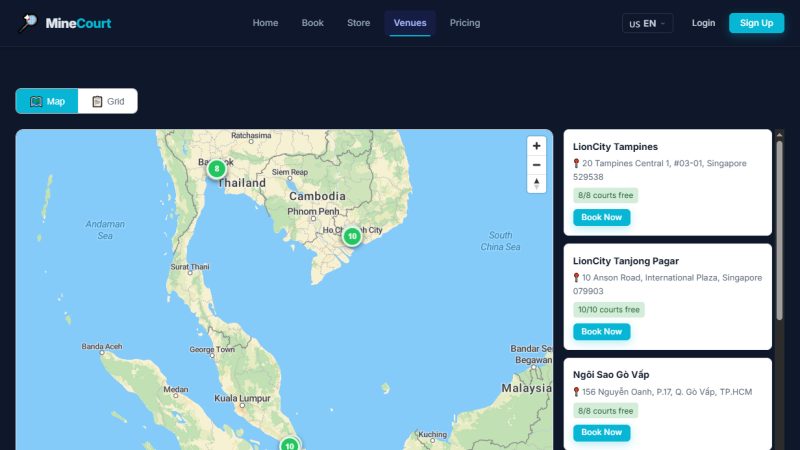Screen dimensions: 800x450
Task: Click the Singapore cluster marker 10
Action: tap(289, 445)
